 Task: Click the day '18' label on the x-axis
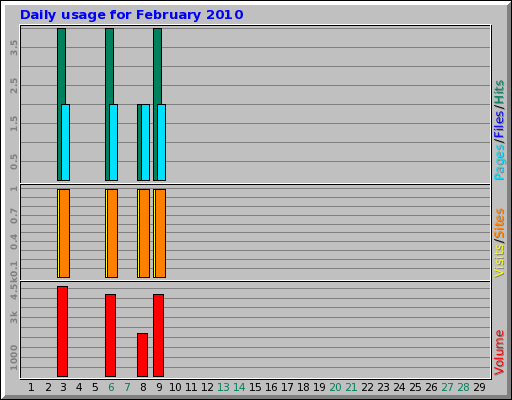[303, 387]
